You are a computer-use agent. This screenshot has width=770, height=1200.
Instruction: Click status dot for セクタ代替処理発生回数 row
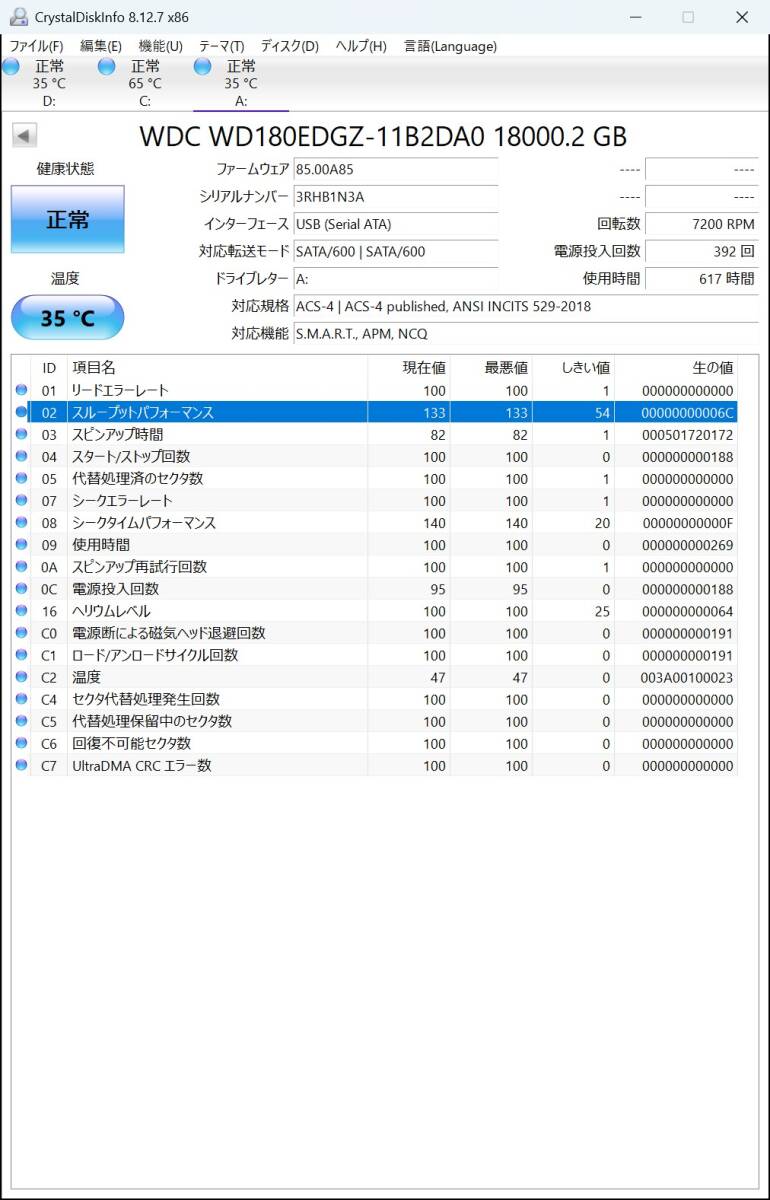pyautogui.click(x=21, y=699)
